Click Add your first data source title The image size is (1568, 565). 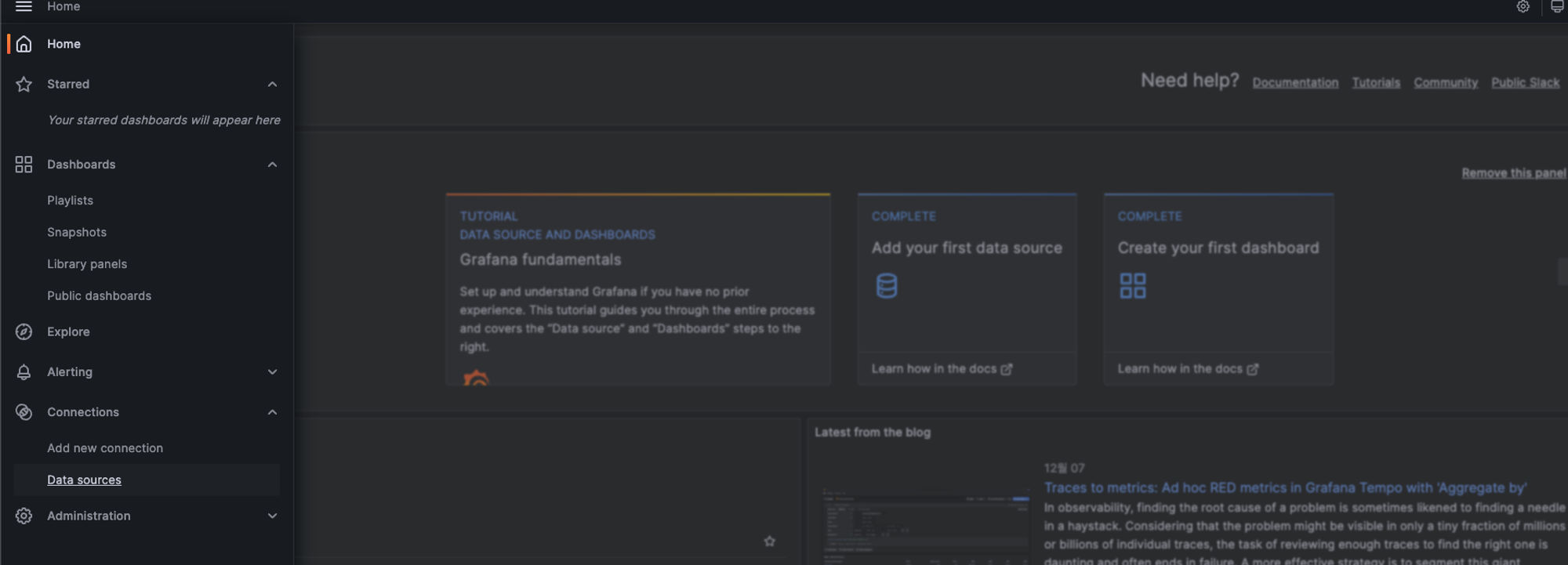(967, 248)
